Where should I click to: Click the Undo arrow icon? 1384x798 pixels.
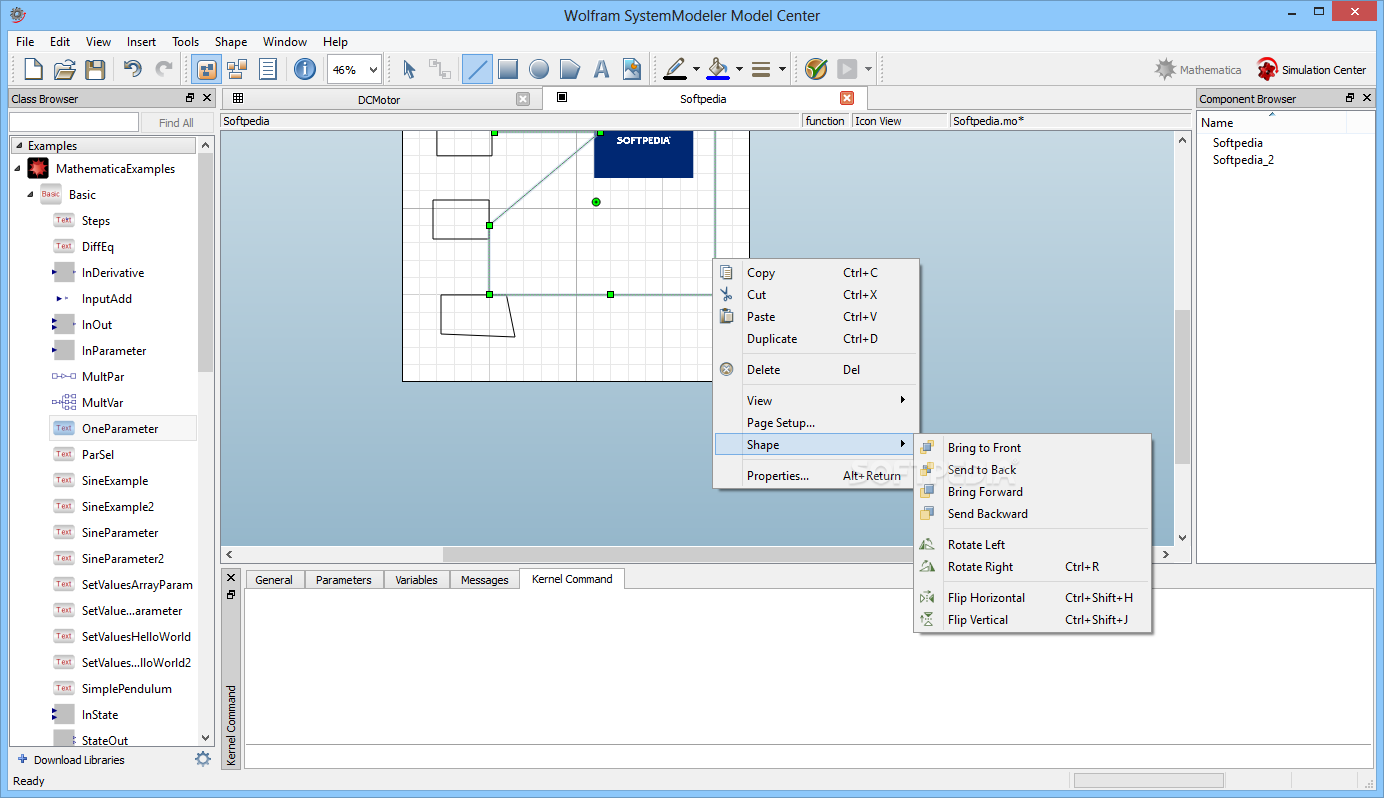point(132,69)
